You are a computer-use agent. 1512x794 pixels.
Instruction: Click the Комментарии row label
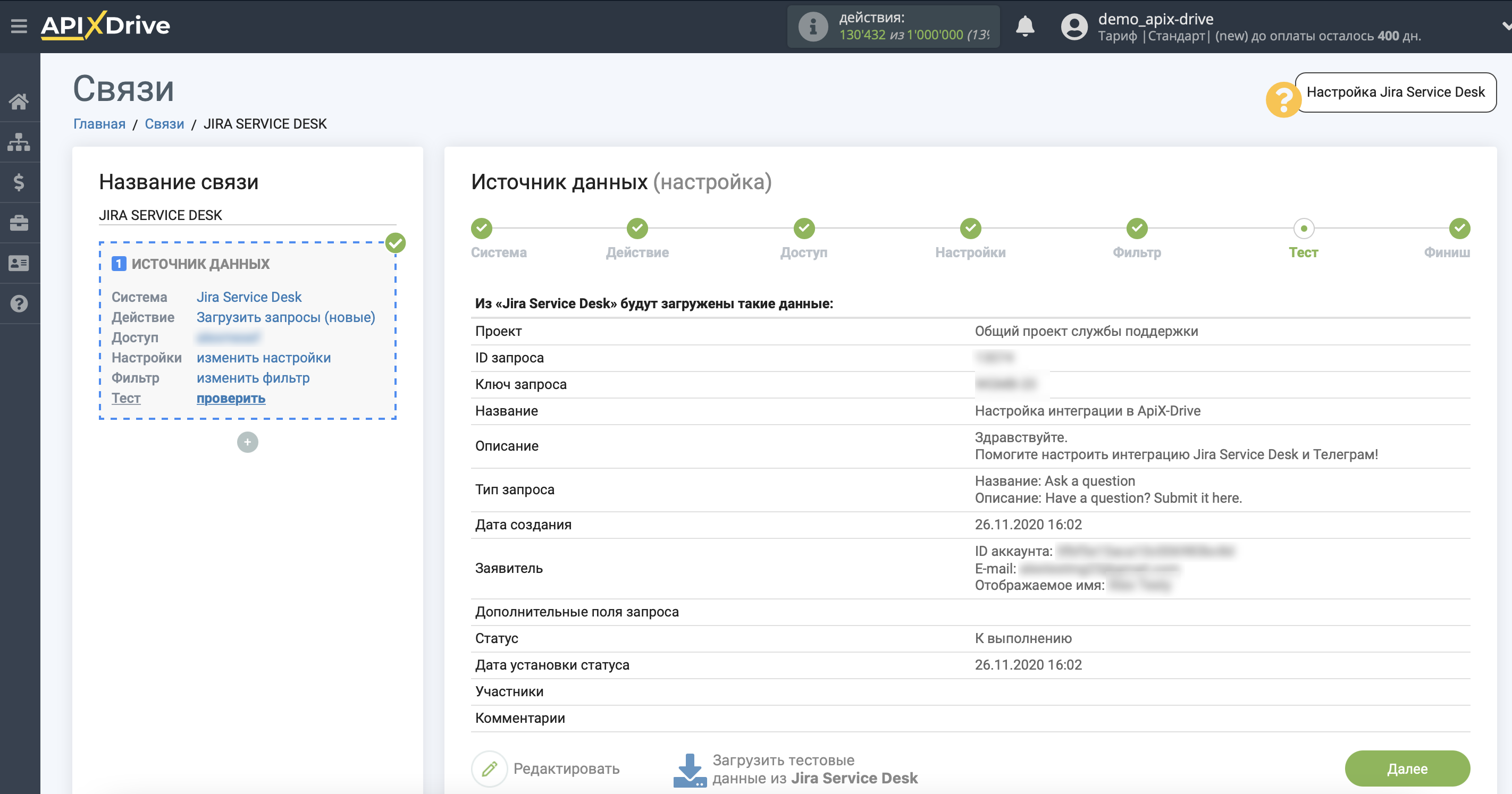pos(520,719)
